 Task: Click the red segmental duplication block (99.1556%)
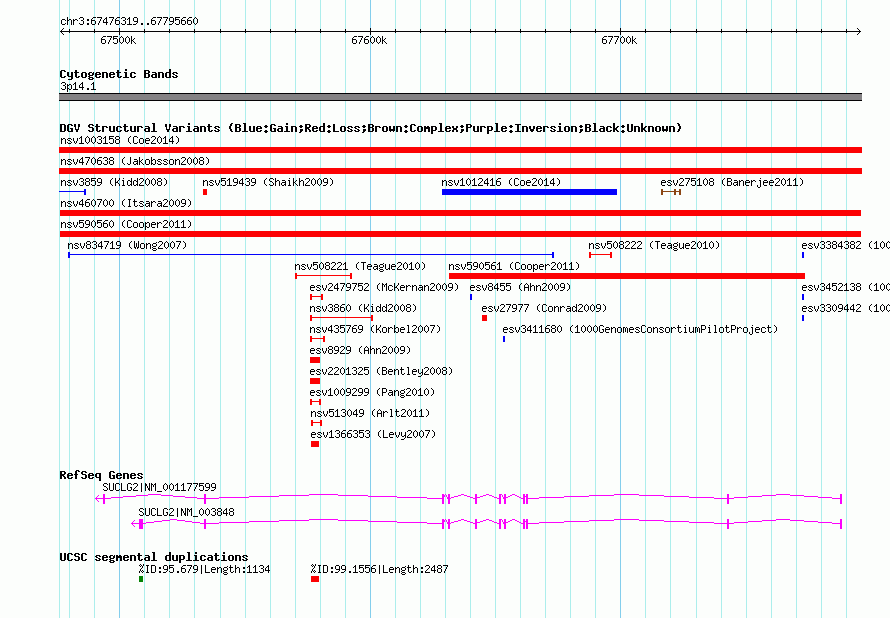[315, 579]
